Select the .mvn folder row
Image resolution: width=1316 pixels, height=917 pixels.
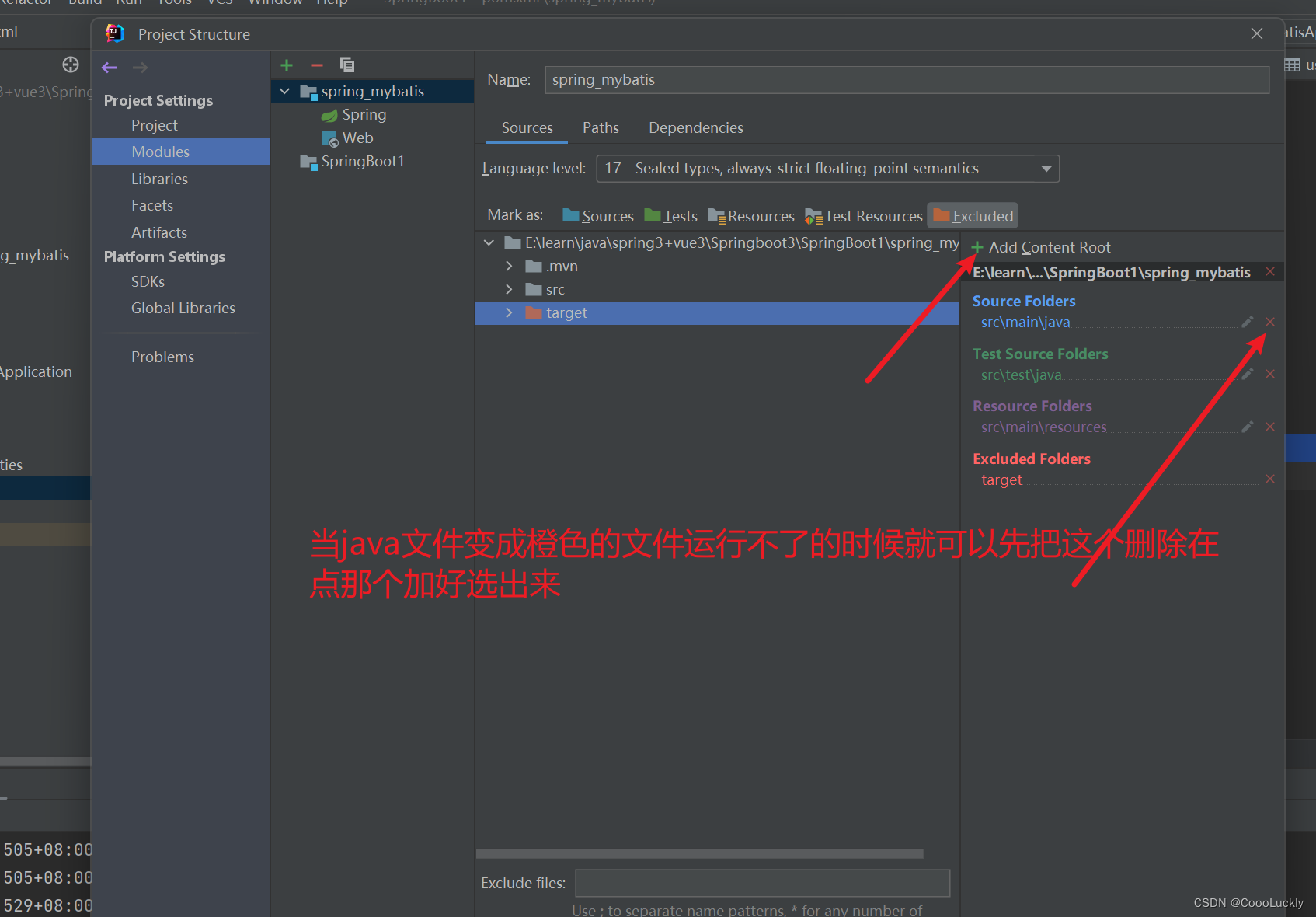tap(717, 266)
